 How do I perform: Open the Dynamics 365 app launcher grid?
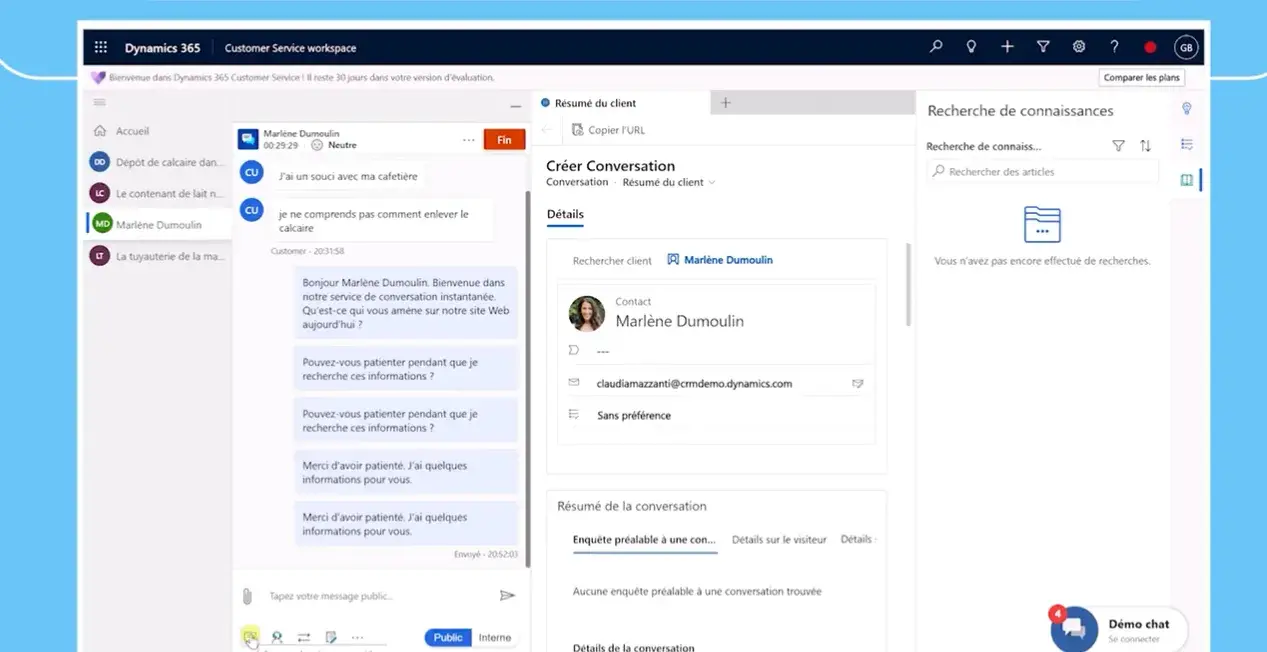(100, 47)
